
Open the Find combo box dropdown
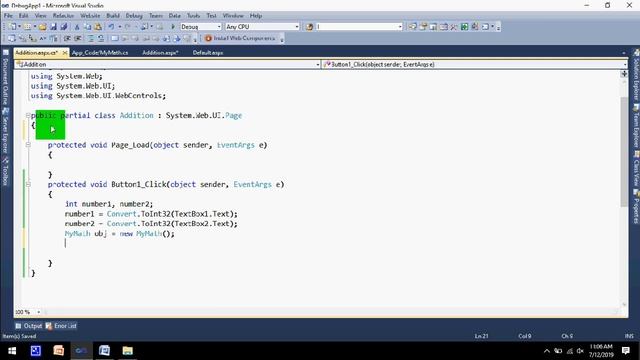[x=400, y=27]
